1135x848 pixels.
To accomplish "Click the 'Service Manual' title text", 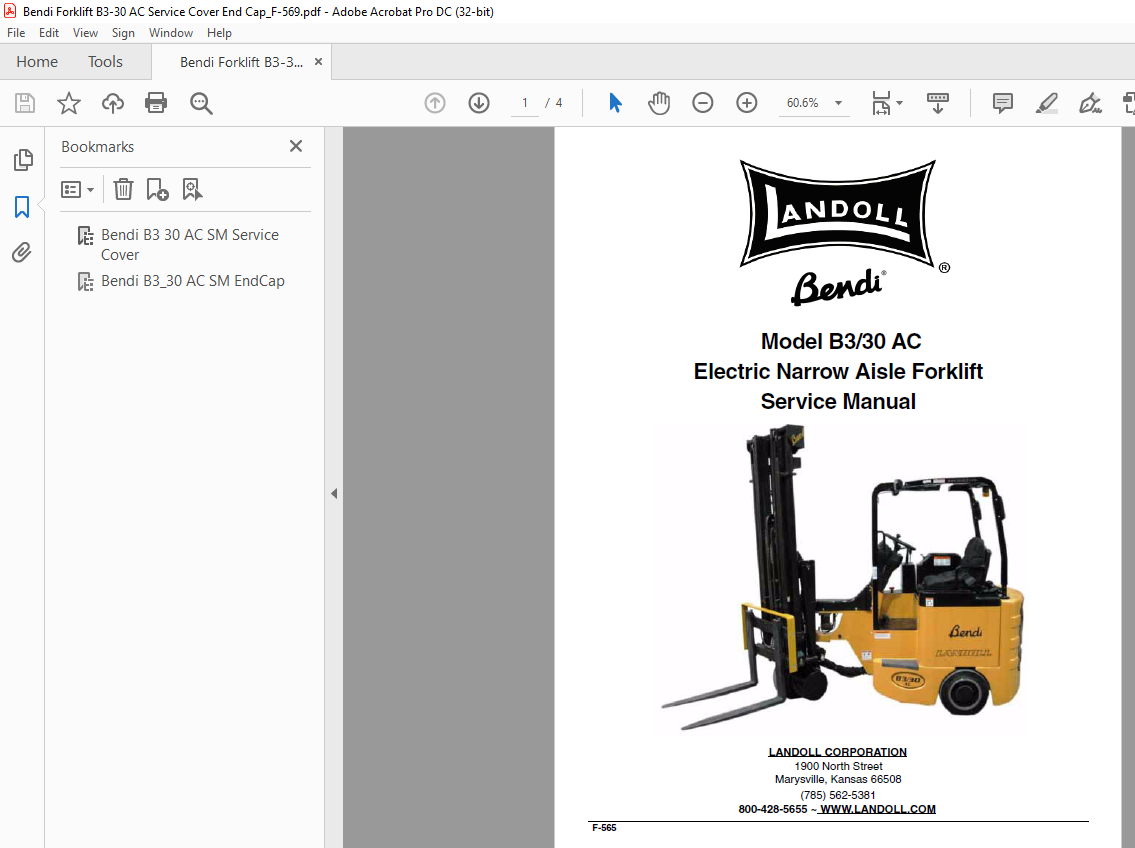I will tap(837, 401).
